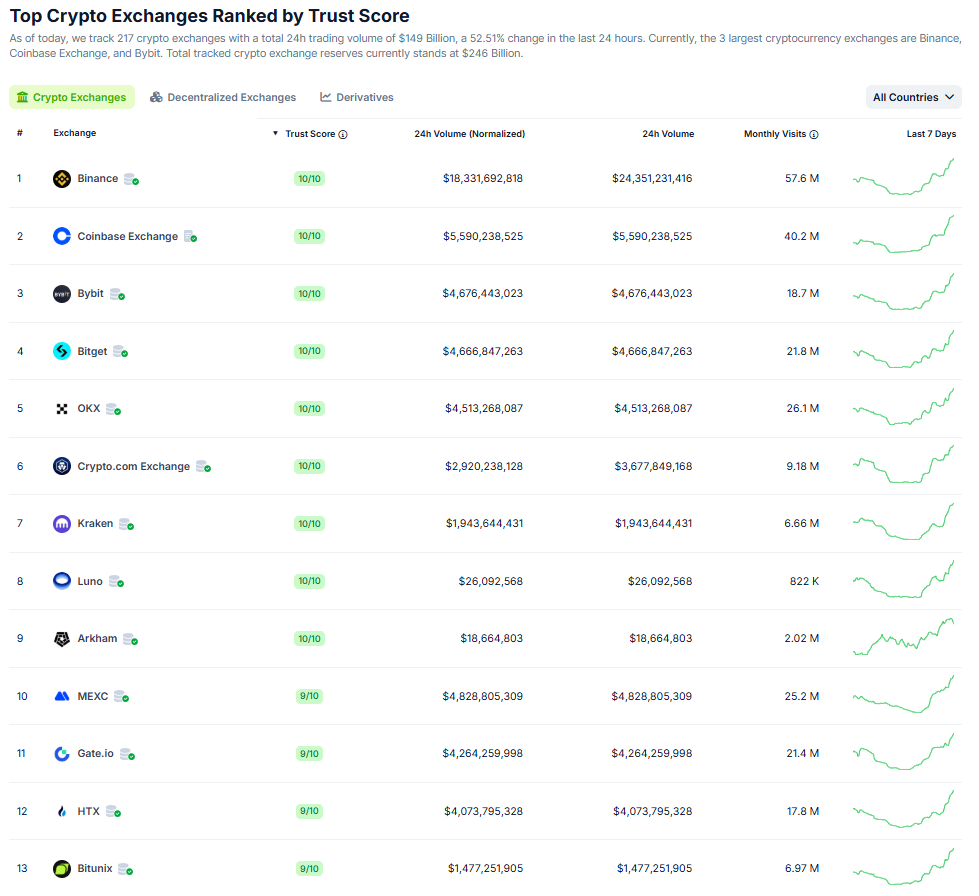Click the reserves badge icon next to Bitunix

tap(125, 870)
